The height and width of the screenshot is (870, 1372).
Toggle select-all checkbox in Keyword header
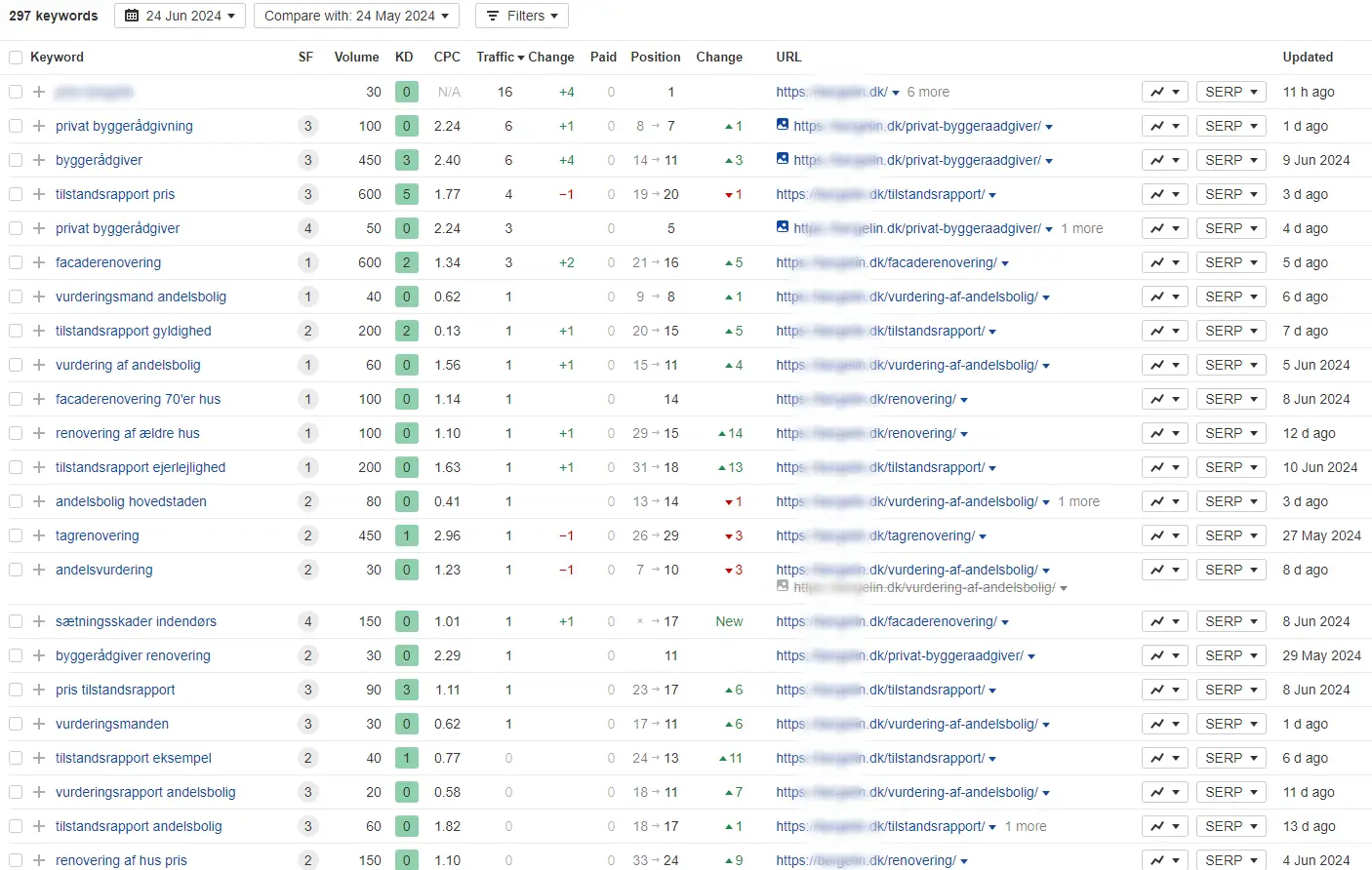click(16, 58)
